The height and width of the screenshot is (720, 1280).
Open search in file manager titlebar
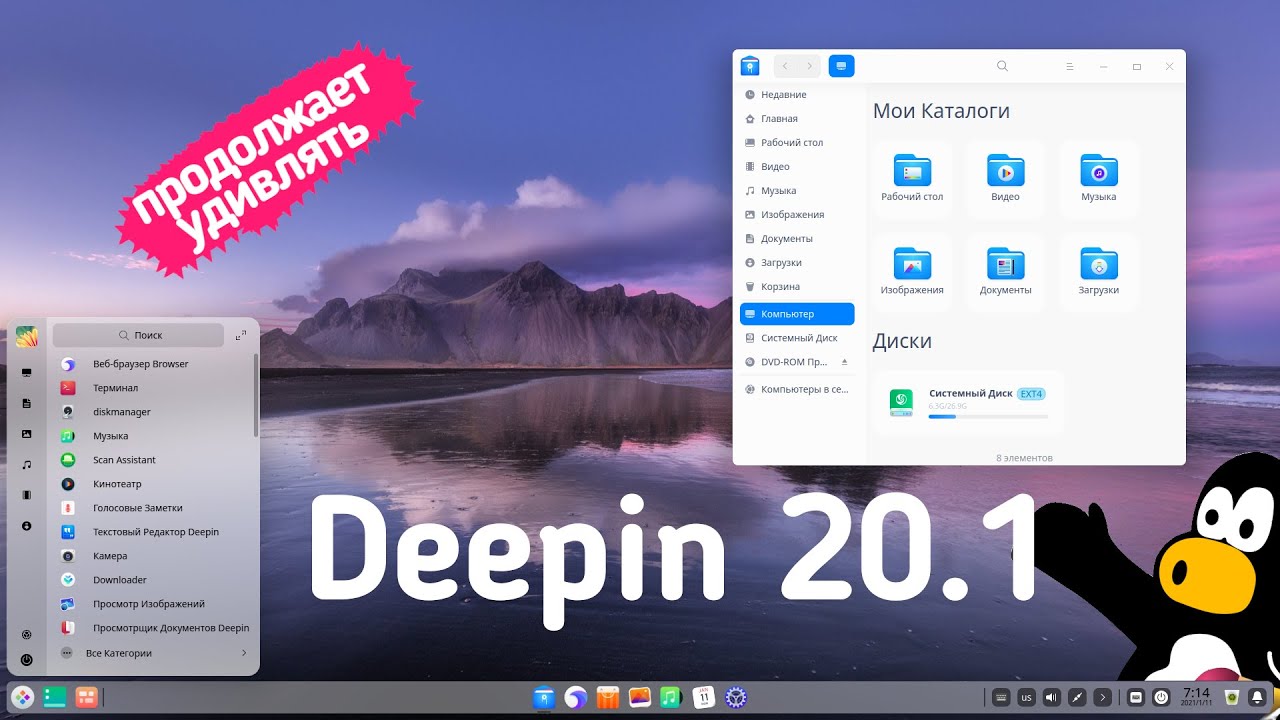click(1003, 66)
